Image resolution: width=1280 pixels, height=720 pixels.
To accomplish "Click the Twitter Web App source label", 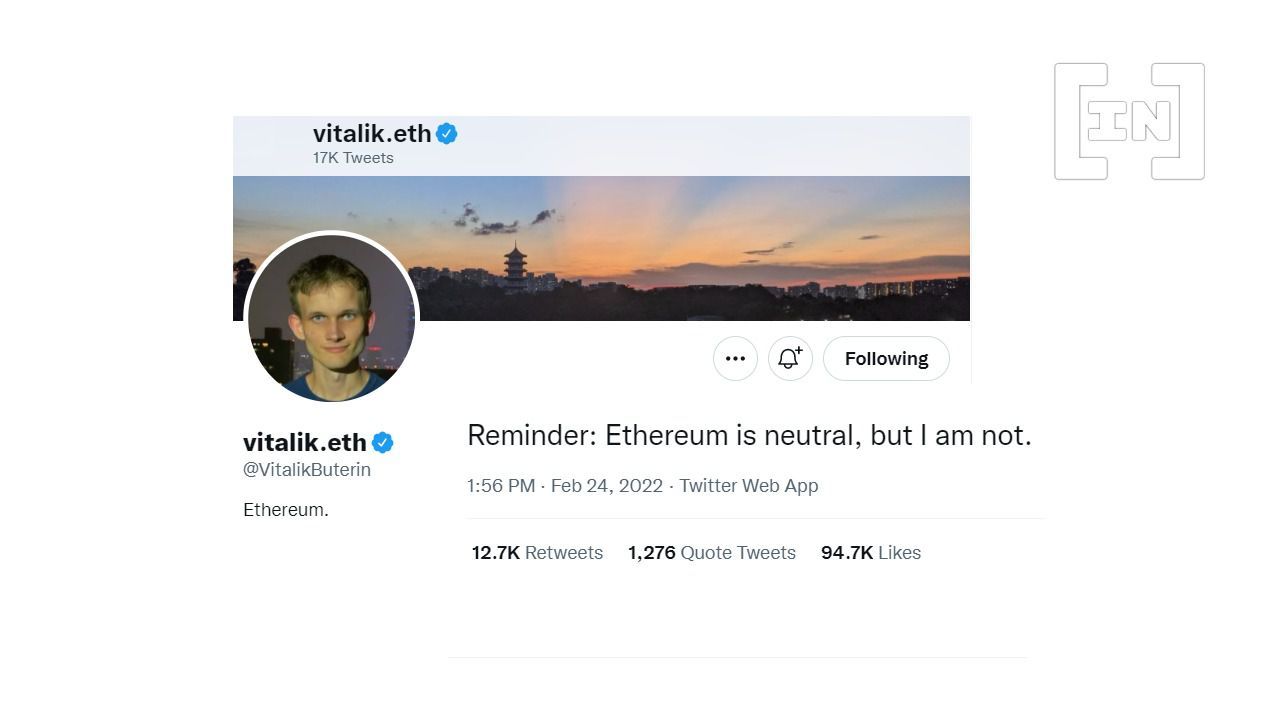I will click(748, 486).
